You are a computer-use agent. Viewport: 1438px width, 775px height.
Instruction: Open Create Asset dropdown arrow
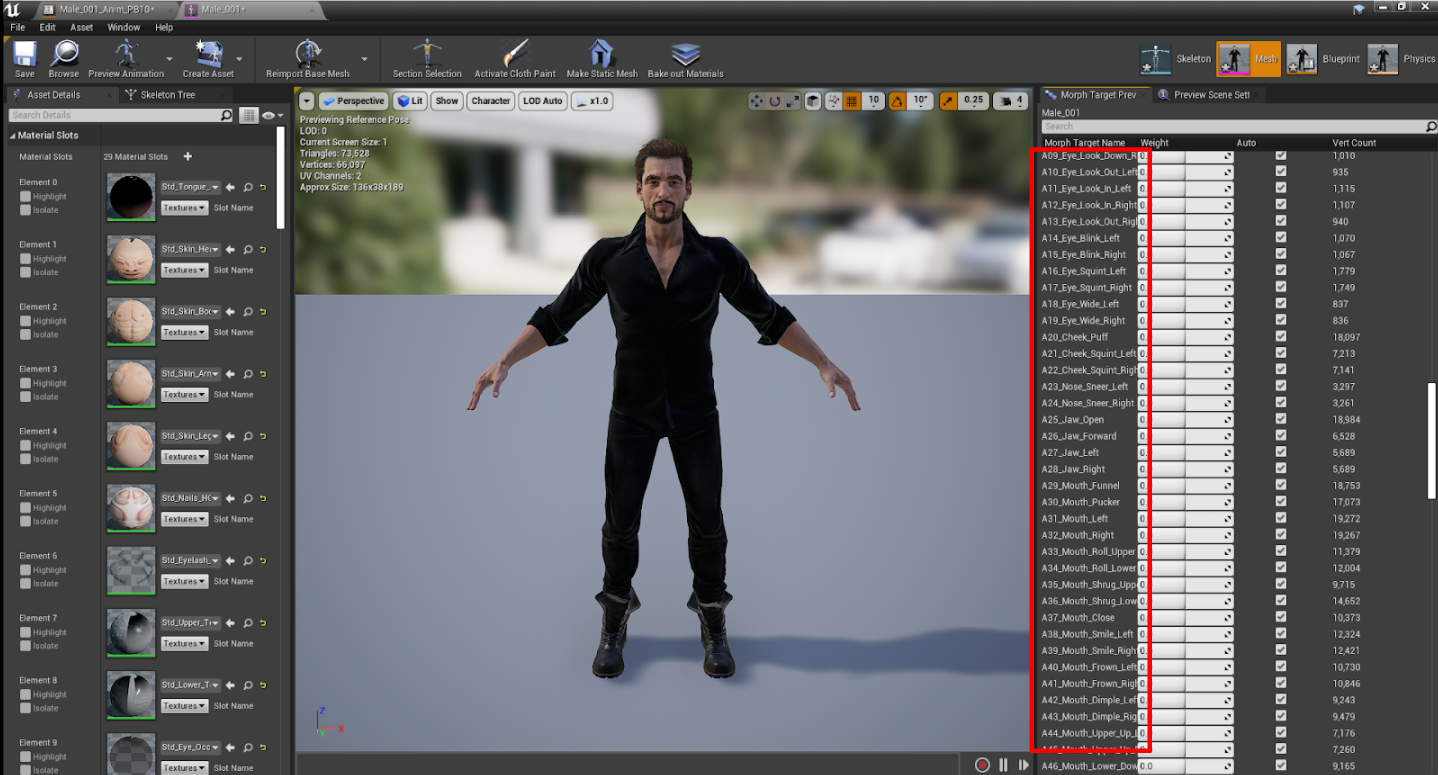click(240, 59)
